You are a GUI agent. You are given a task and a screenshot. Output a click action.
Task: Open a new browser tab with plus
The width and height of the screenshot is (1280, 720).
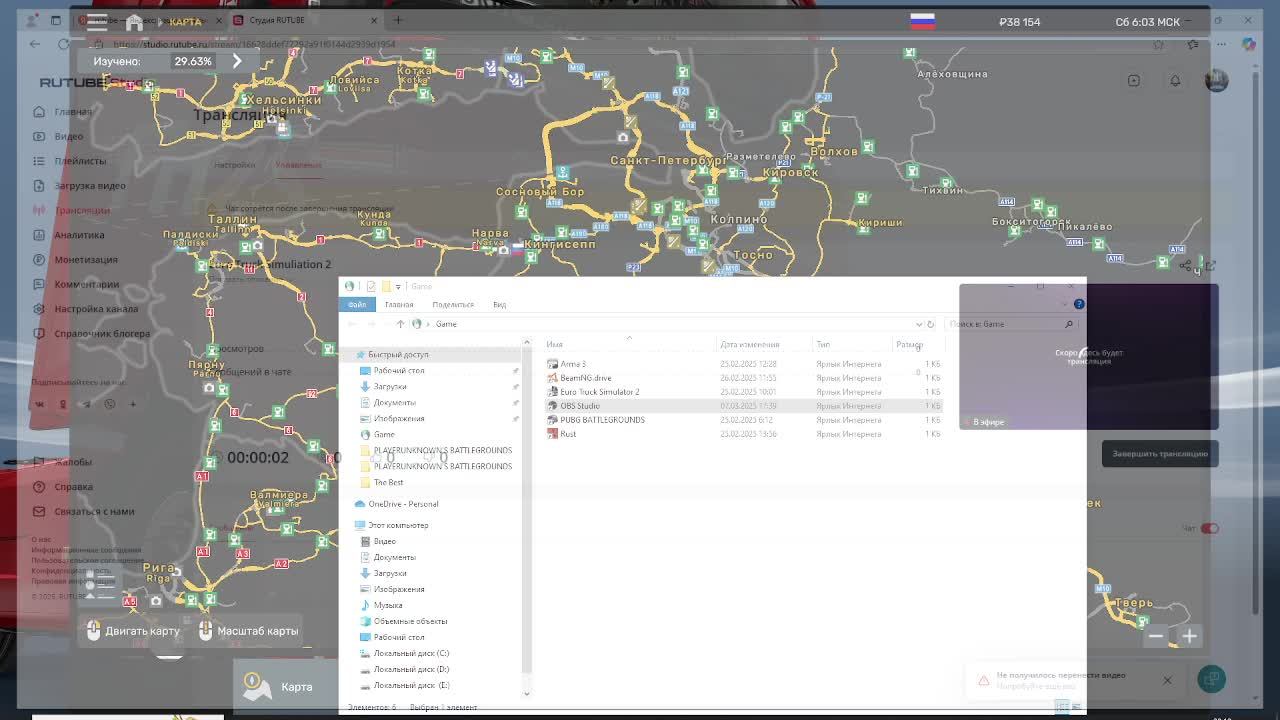pyautogui.click(x=398, y=20)
